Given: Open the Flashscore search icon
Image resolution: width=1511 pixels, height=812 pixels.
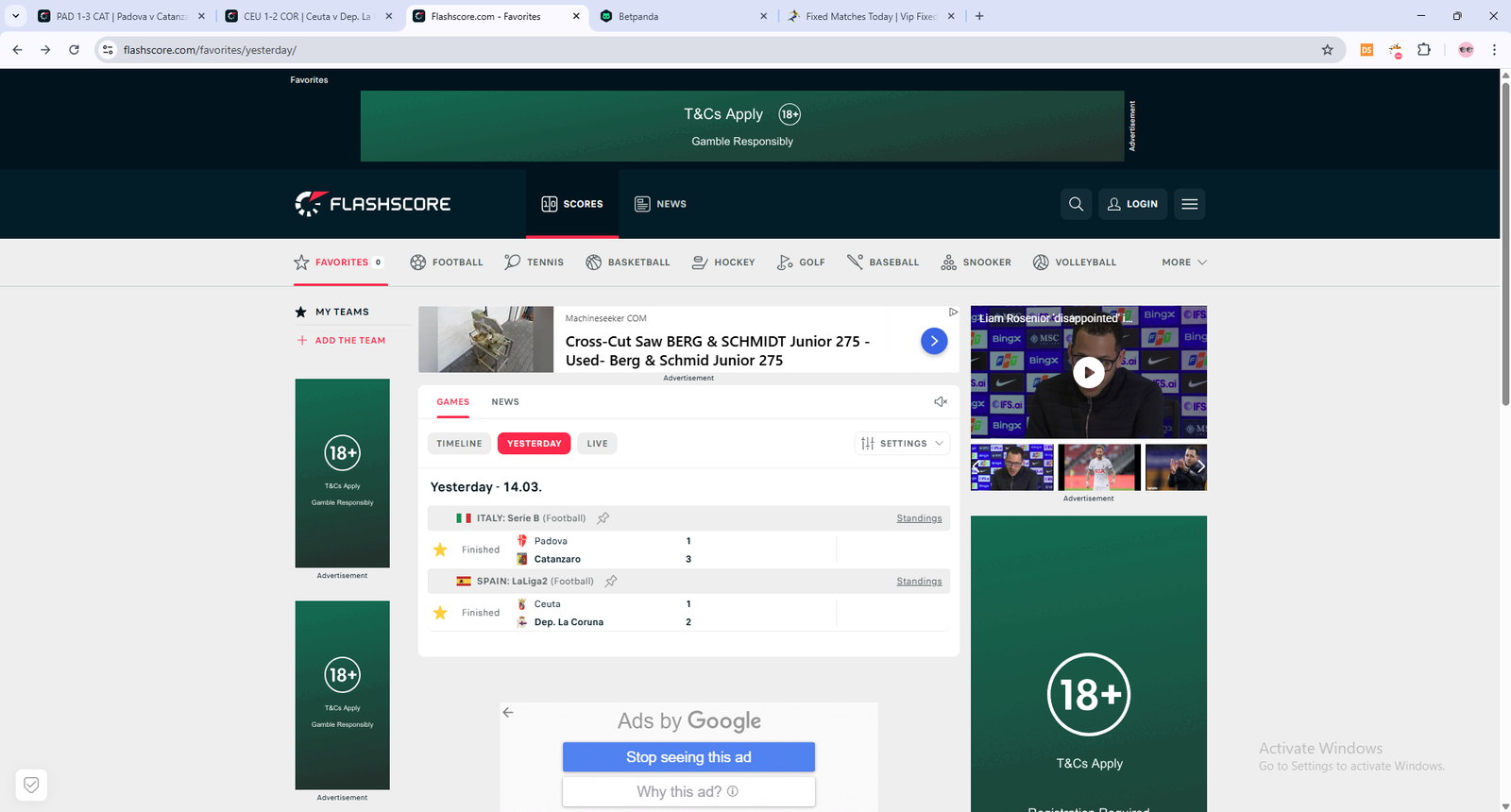Looking at the screenshot, I should [x=1076, y=204].
